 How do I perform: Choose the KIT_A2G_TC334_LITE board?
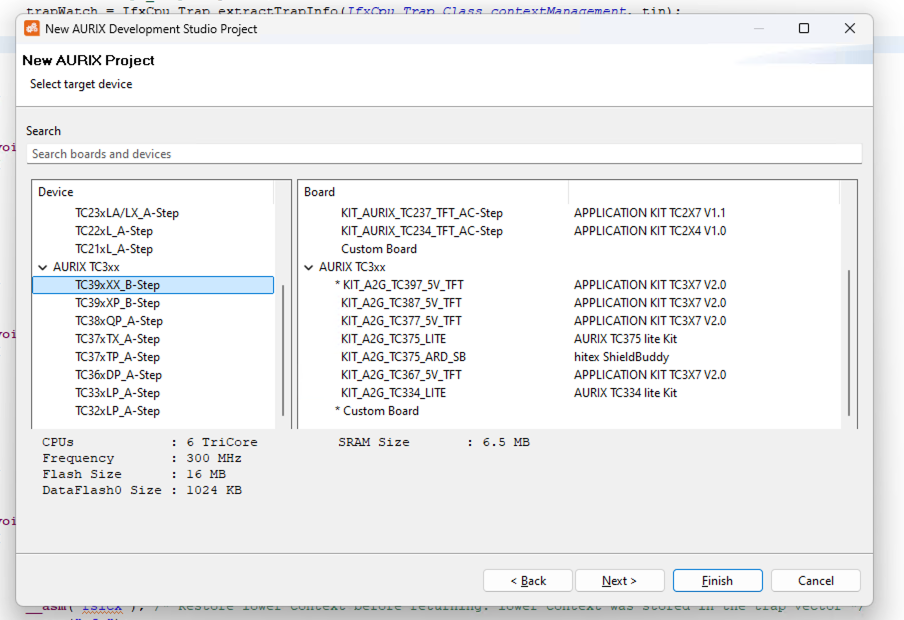tap(393, 392)
